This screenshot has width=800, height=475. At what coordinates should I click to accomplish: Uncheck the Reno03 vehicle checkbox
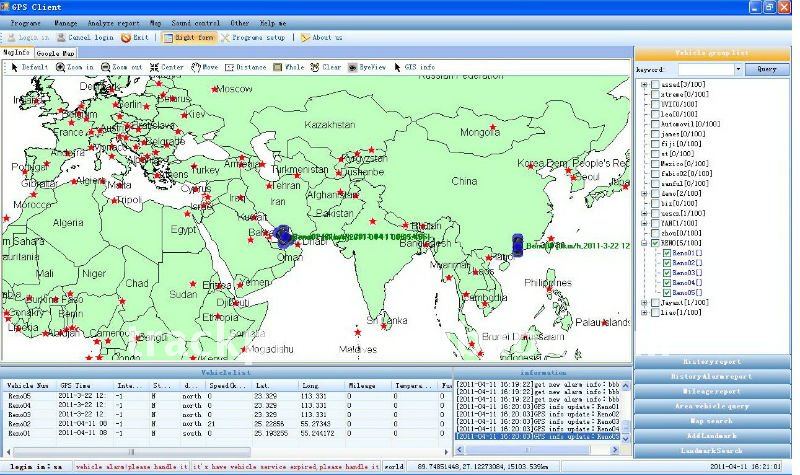click(668, 272)
